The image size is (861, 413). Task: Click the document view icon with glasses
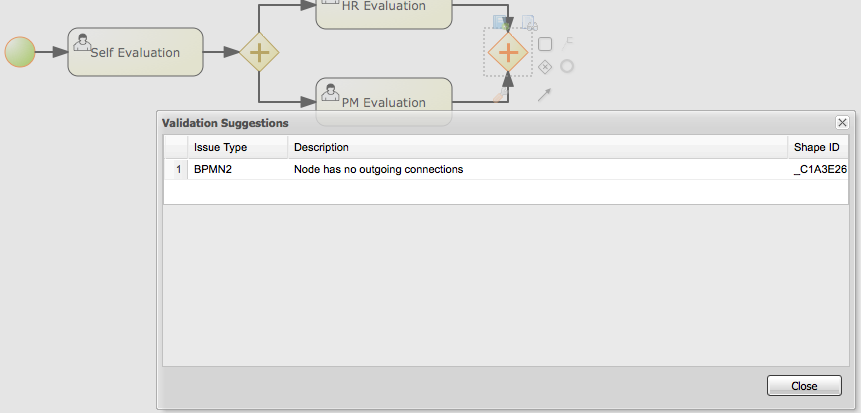529,21
